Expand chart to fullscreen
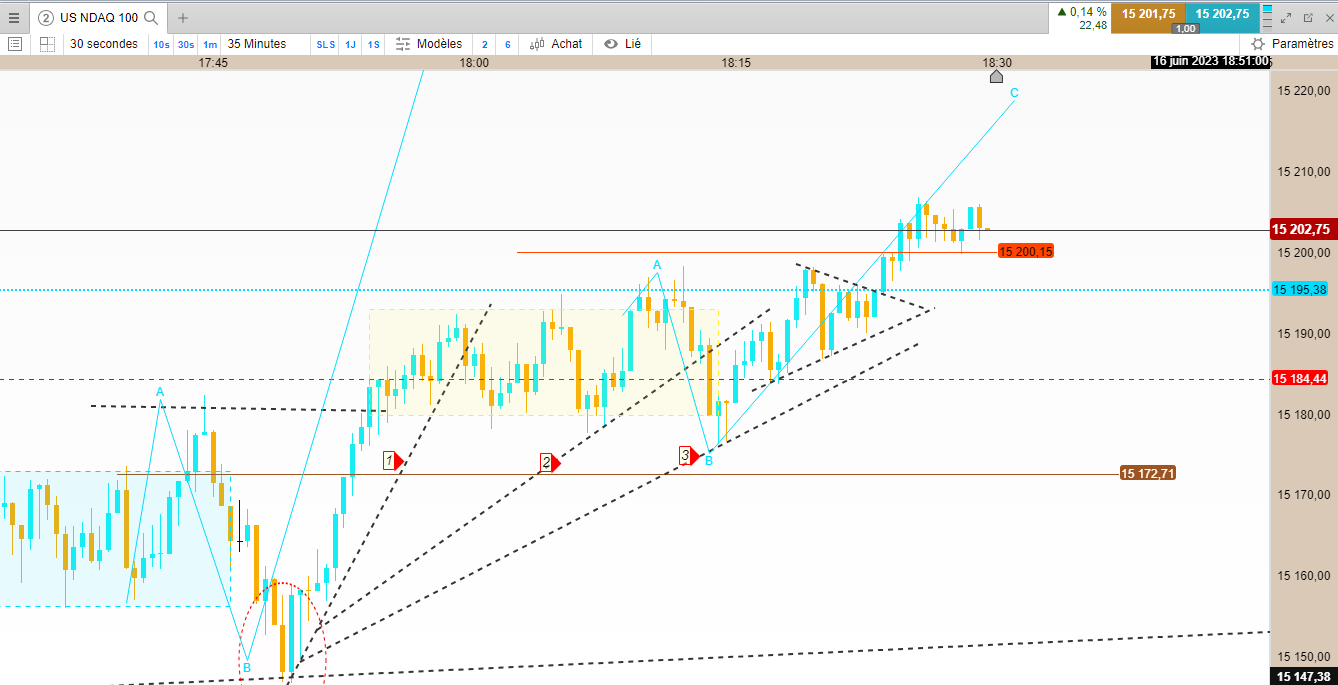The image size is (1338, 685). pyautogui.click(x=1287, y=17)
